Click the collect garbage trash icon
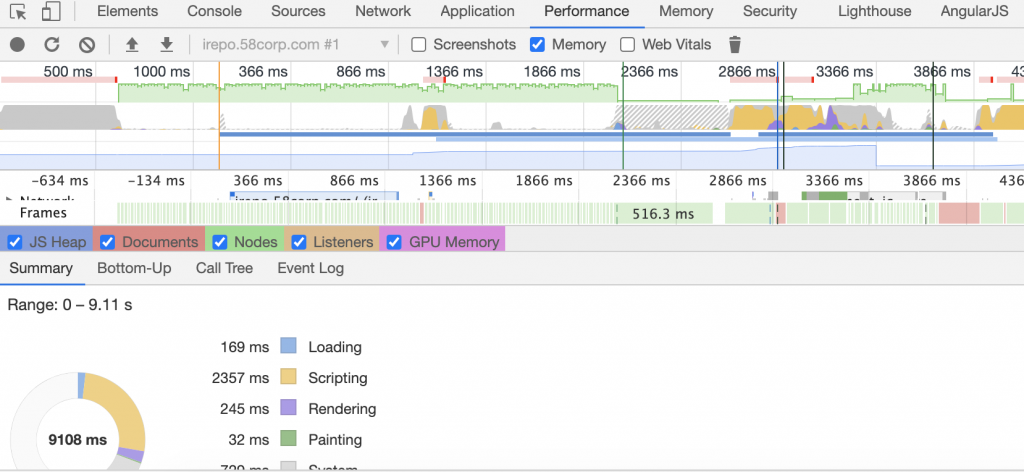The height and width of the screenshot is (472, 1024). point(735,45)
